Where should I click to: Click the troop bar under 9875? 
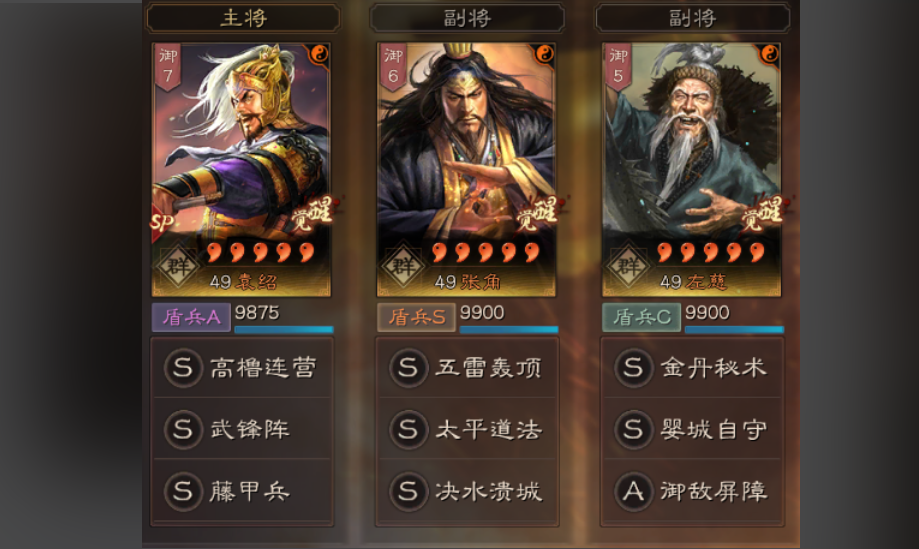tap(284, 329)
